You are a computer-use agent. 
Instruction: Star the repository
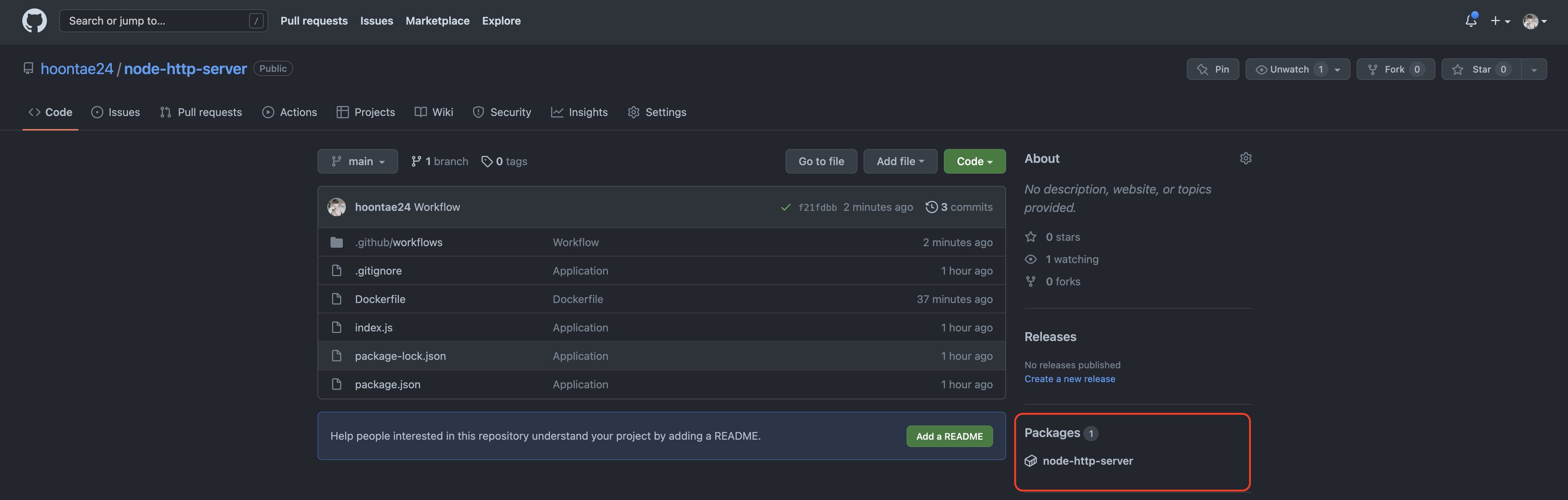[x=1481, y=70]
